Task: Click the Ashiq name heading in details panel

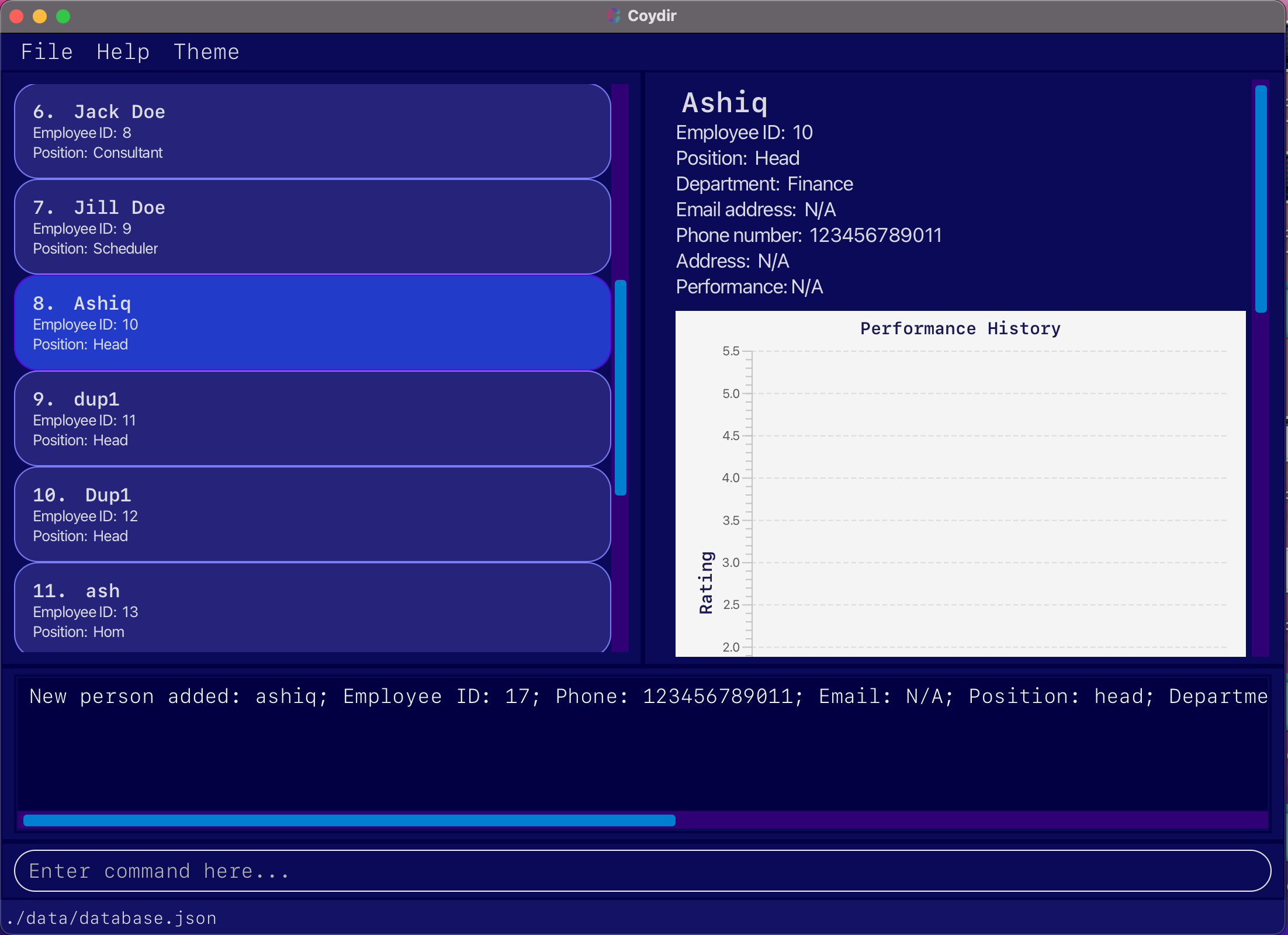Action: (x=725, y=103)
